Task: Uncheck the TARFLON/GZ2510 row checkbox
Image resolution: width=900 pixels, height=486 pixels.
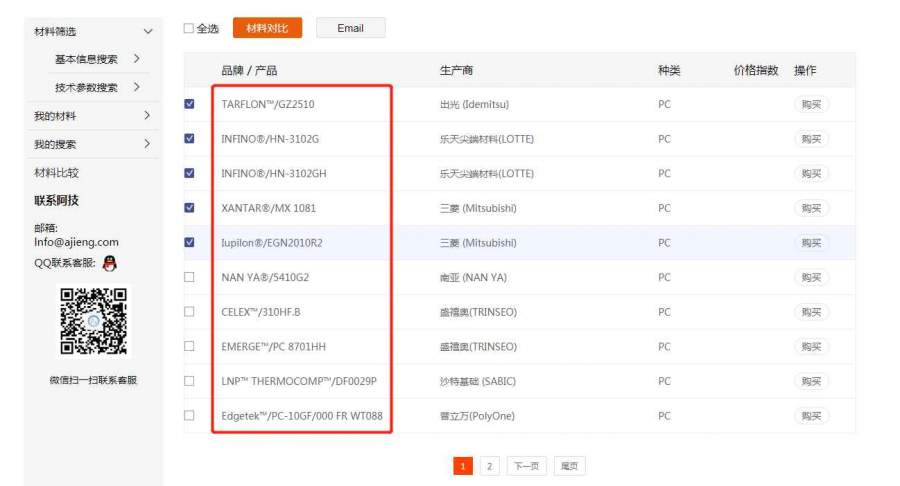Action: pos(189,104)
